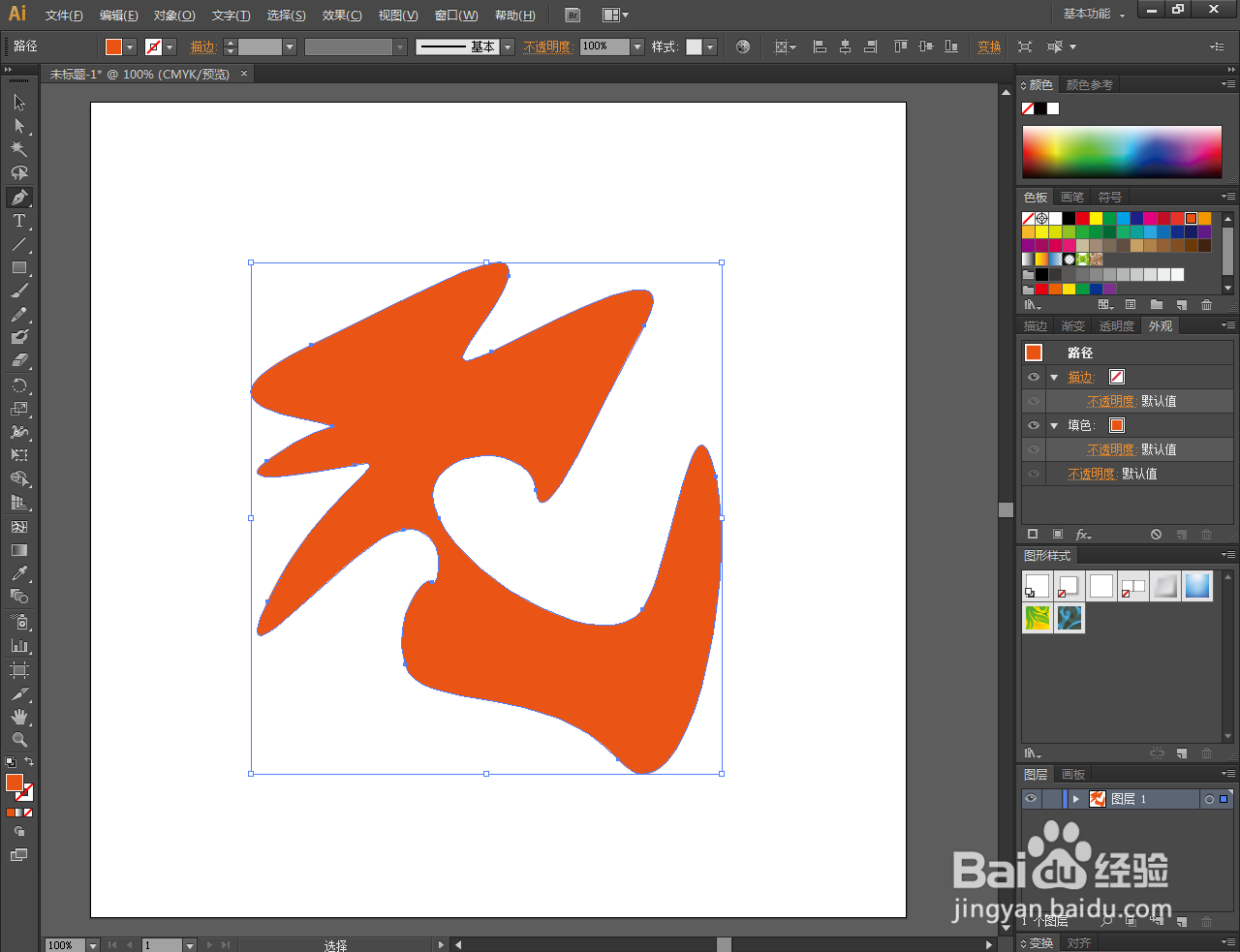The image size is (1240, 952).
Task: Open the opacity 100% dropdown
Action: click(636, 46)
